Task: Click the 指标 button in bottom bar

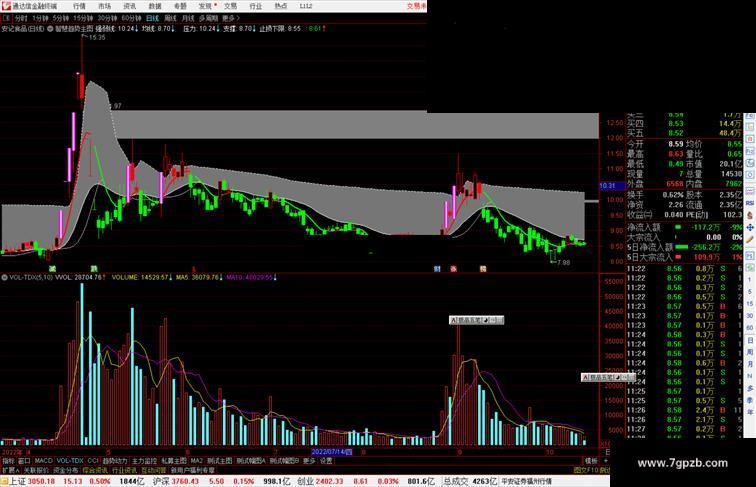Action: click(x=9, y=461)
